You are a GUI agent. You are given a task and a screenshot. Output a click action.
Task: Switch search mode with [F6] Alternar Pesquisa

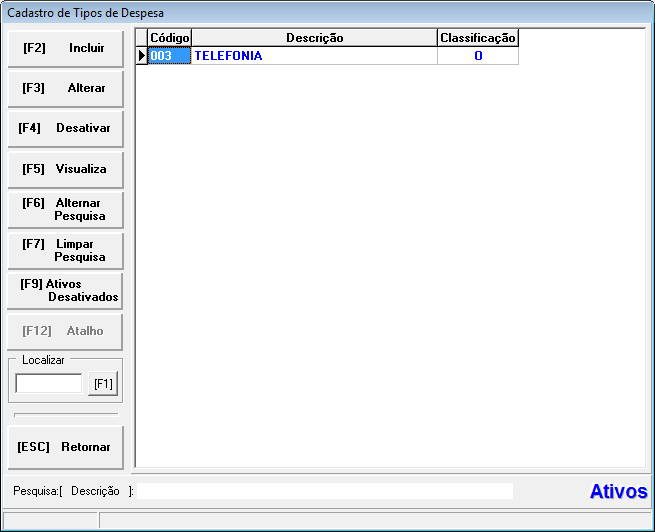(65, 210)
